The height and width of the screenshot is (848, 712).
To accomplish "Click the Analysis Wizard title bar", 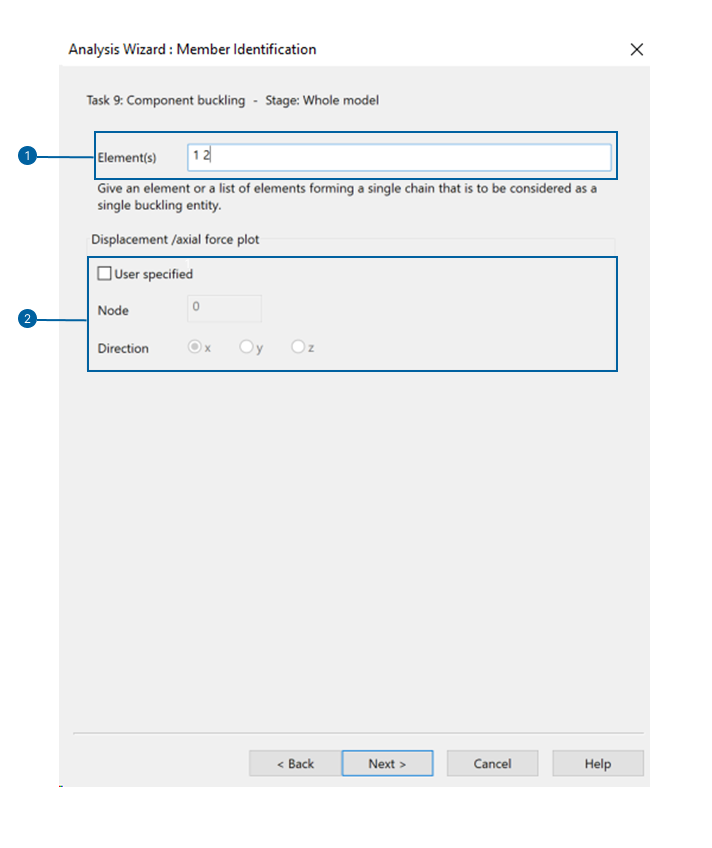I will point(192,49).
